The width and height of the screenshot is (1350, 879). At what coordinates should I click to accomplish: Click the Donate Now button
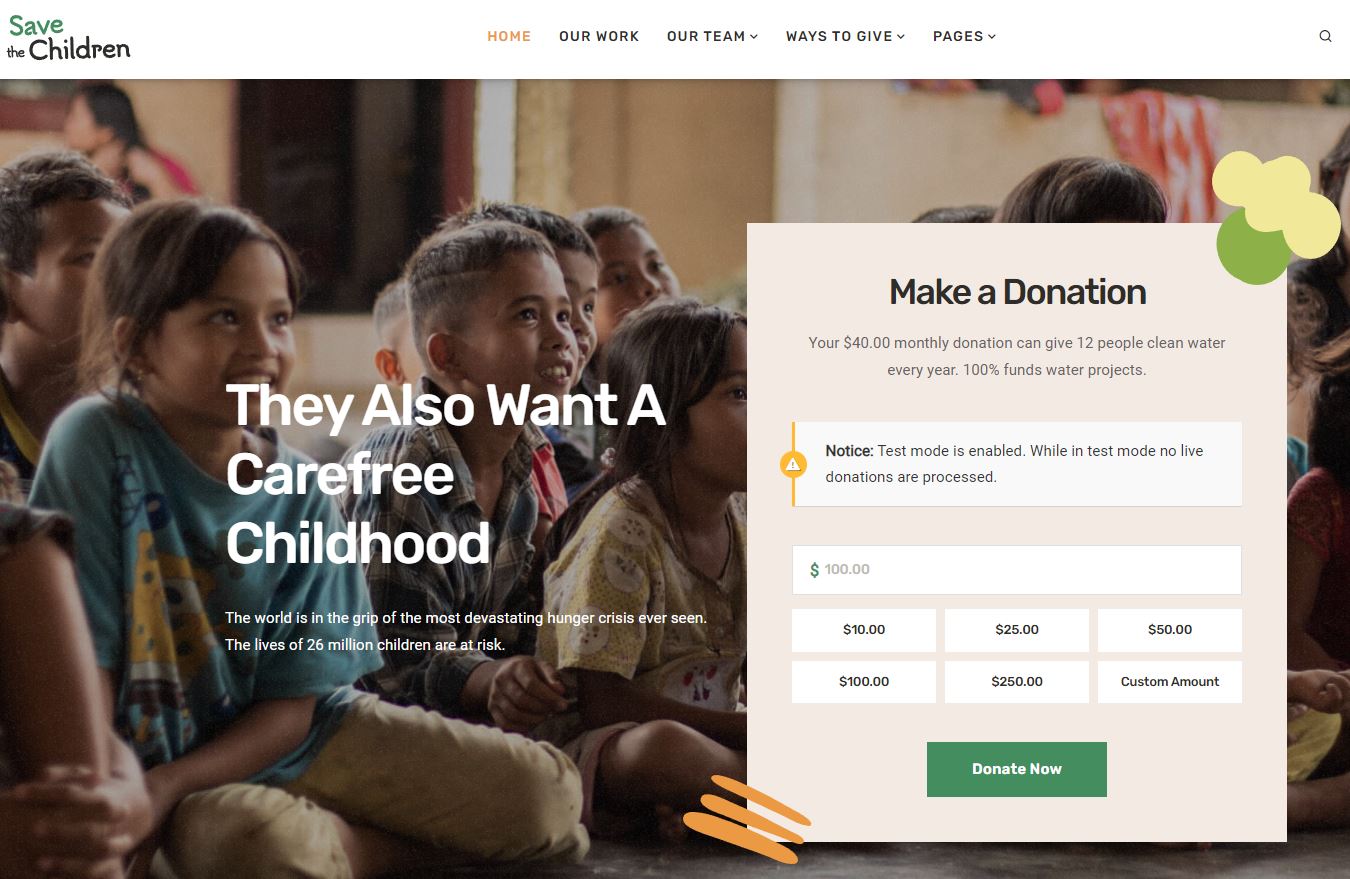click(1017, 769)
